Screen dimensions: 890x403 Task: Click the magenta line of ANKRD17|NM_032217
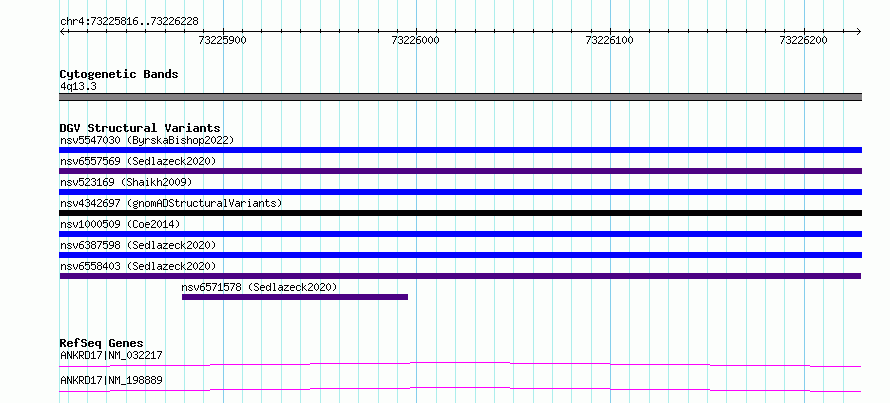coord(460,364)
